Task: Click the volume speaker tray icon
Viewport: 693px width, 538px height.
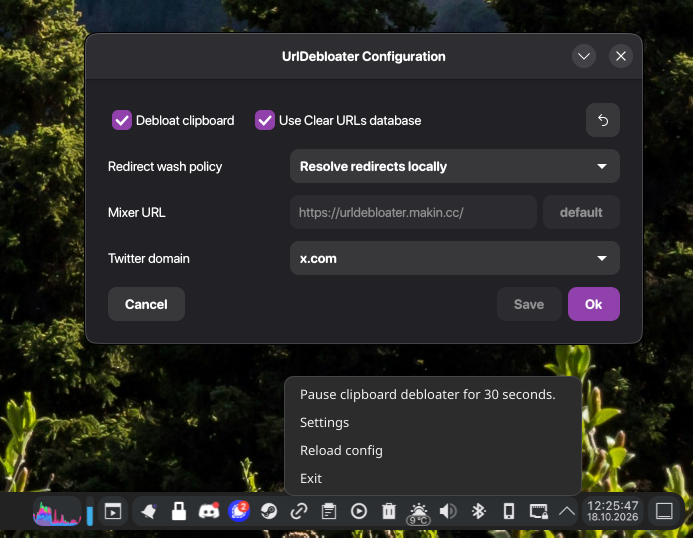Action: point(448,511)
